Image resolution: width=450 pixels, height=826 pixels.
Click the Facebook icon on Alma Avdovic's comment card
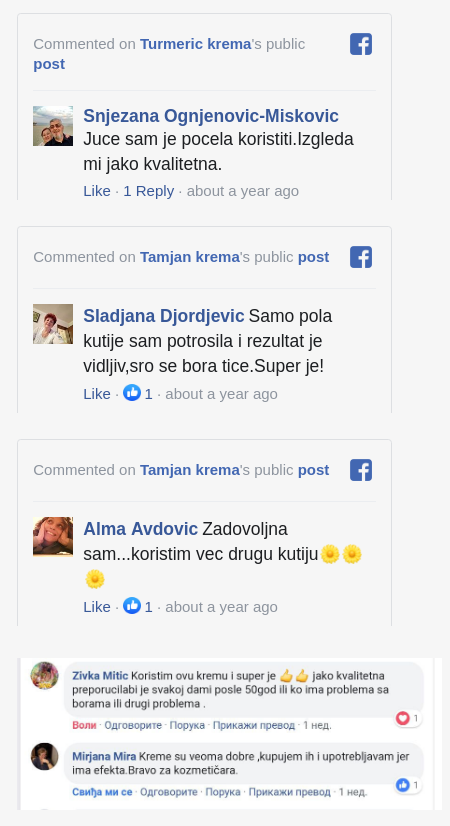click(361, 470)
